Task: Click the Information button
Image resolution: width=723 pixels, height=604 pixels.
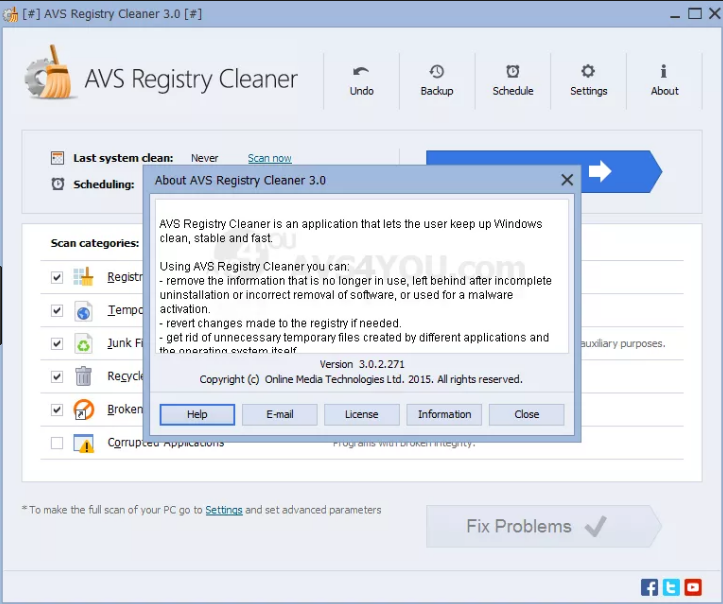Action: 444,415
